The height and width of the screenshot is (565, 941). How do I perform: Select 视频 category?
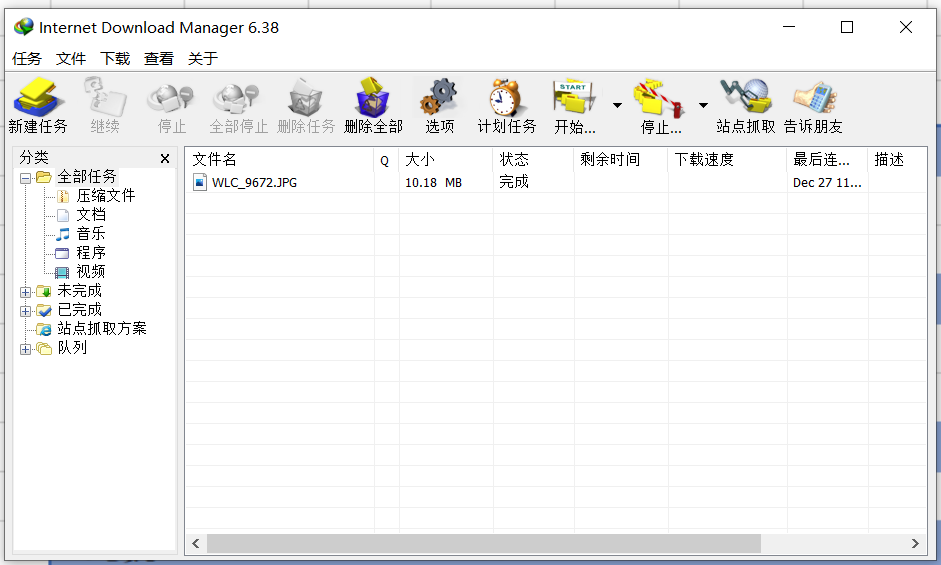click(x=91, y=271)
